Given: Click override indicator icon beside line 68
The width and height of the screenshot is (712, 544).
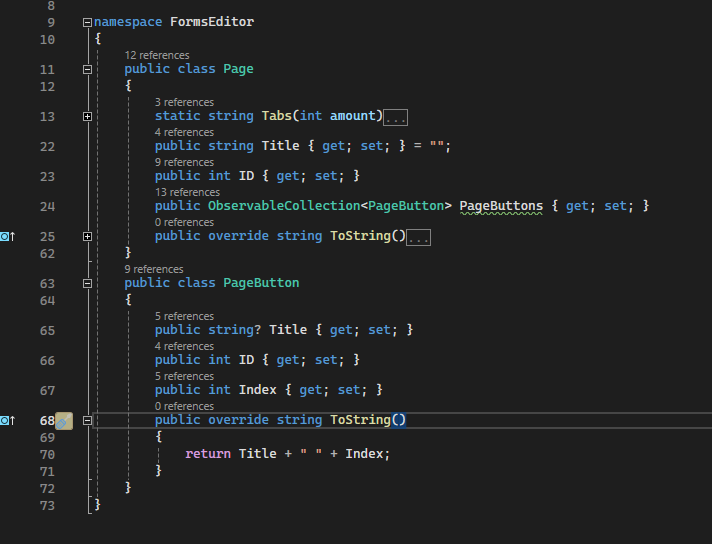Looking at the screenshot, I should coord(7,421).
